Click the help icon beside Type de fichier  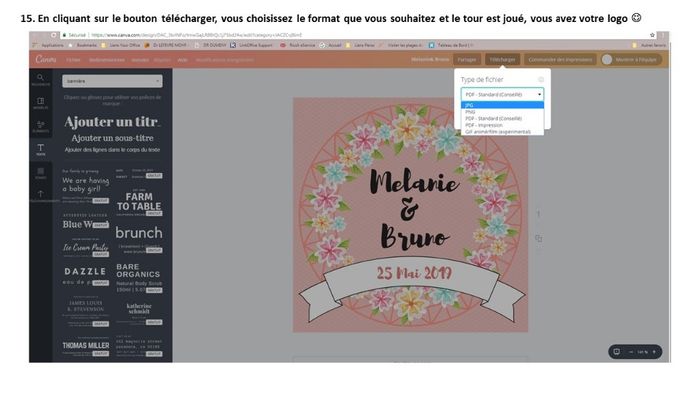pyautogui.click(x=541, y=79)
